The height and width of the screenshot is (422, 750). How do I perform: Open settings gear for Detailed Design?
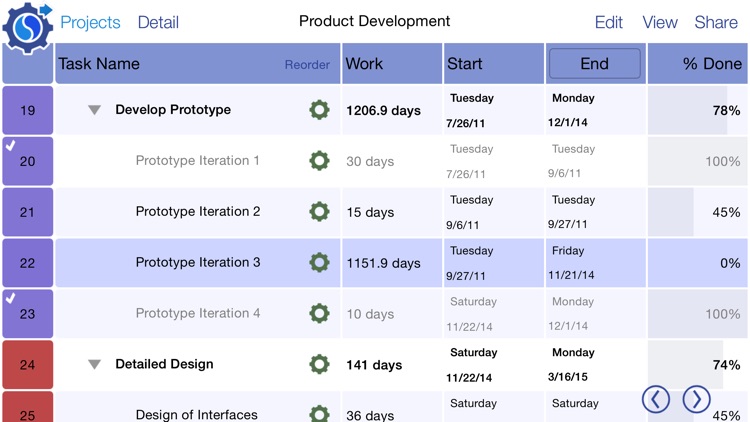(x=319, y=364)
